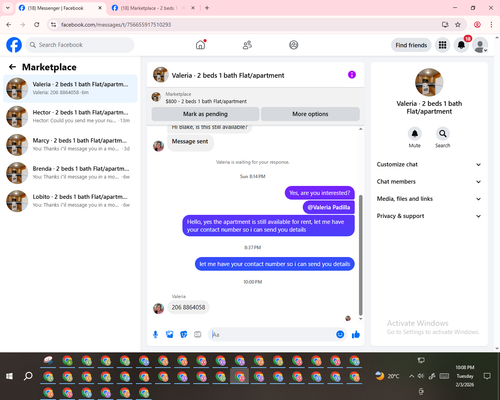
Task: Choose a GIF from the GIF icon
Action: tap(198, 334)
